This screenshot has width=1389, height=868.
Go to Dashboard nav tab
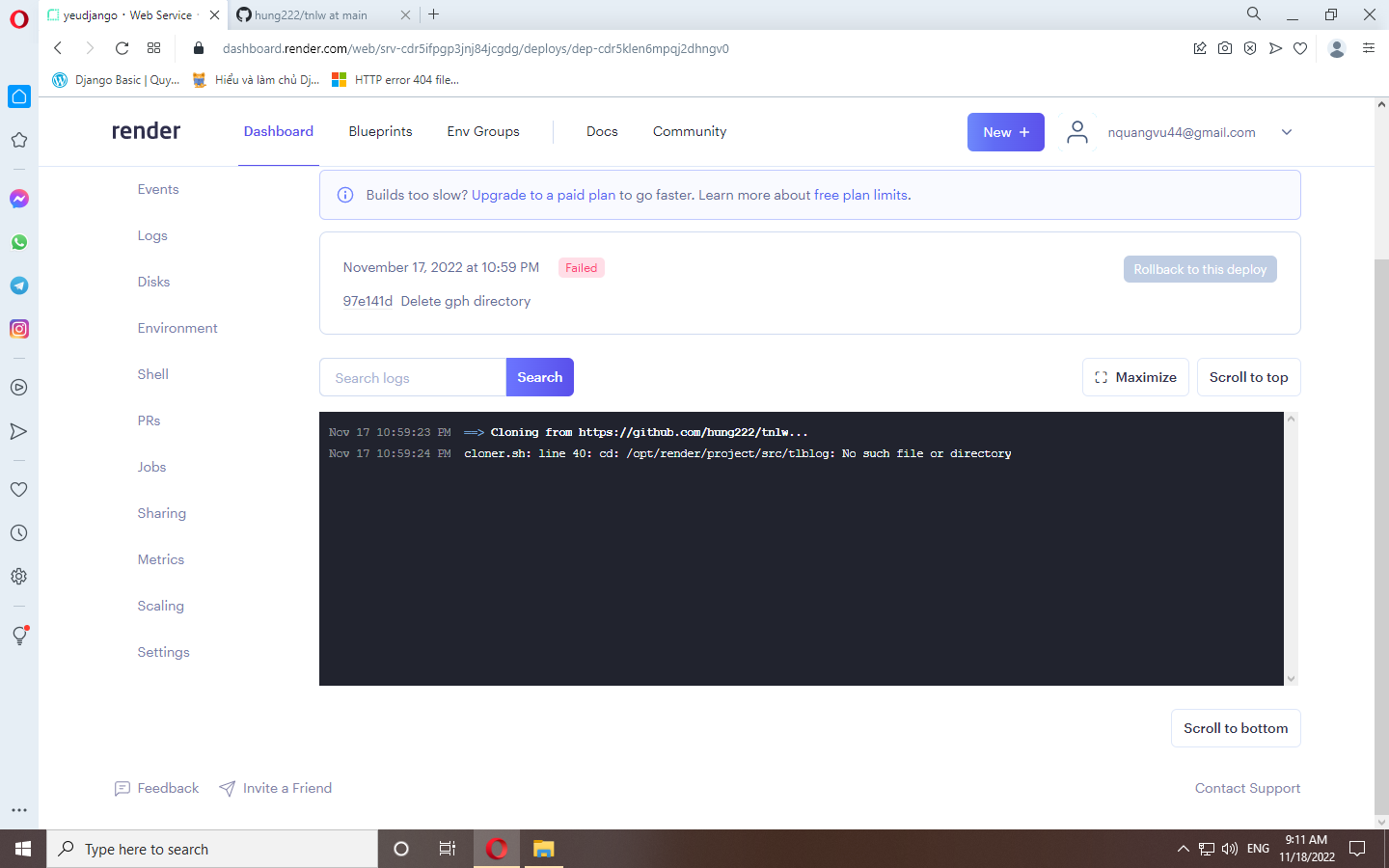coord(279,131)
